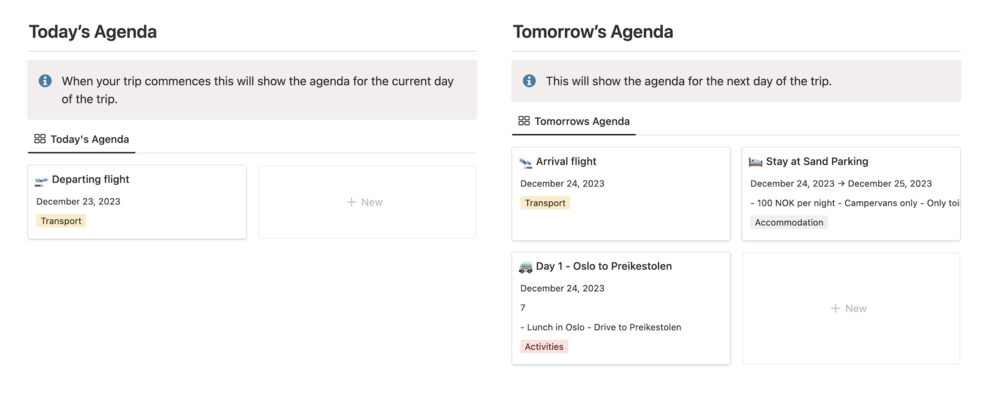1005x405 pixels.
Task: Click the info icon in Today's Agenda callout
Action: tap(45, 81)
